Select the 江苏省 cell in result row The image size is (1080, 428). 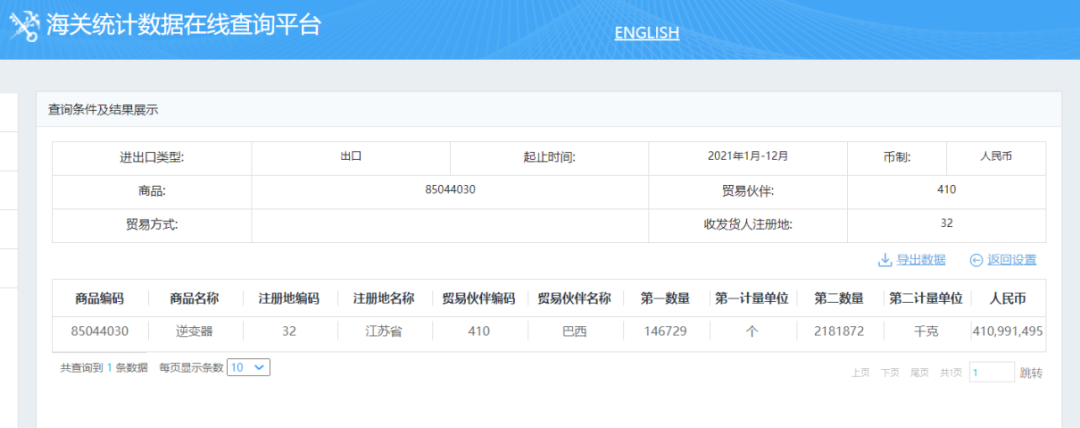[382, 331]
